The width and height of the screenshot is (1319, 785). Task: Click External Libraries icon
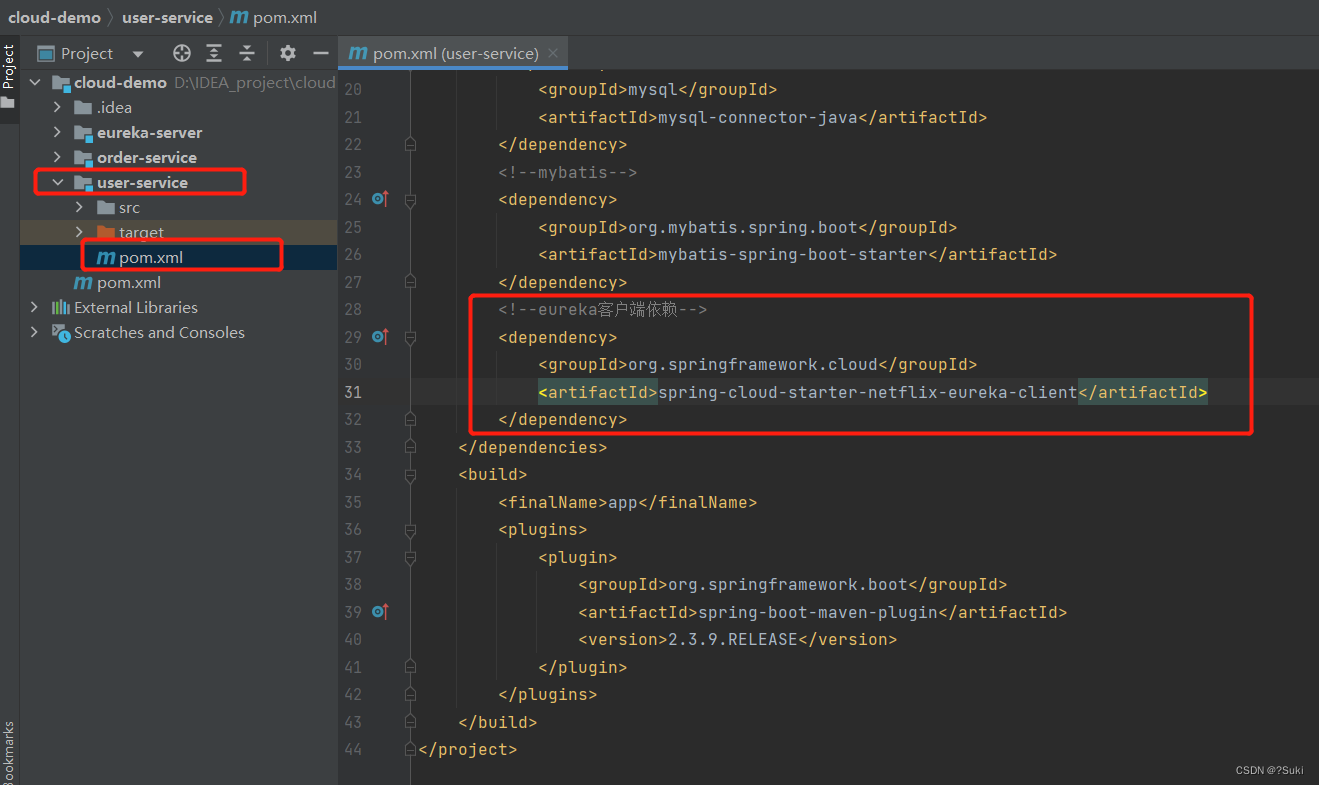point(61,307)
